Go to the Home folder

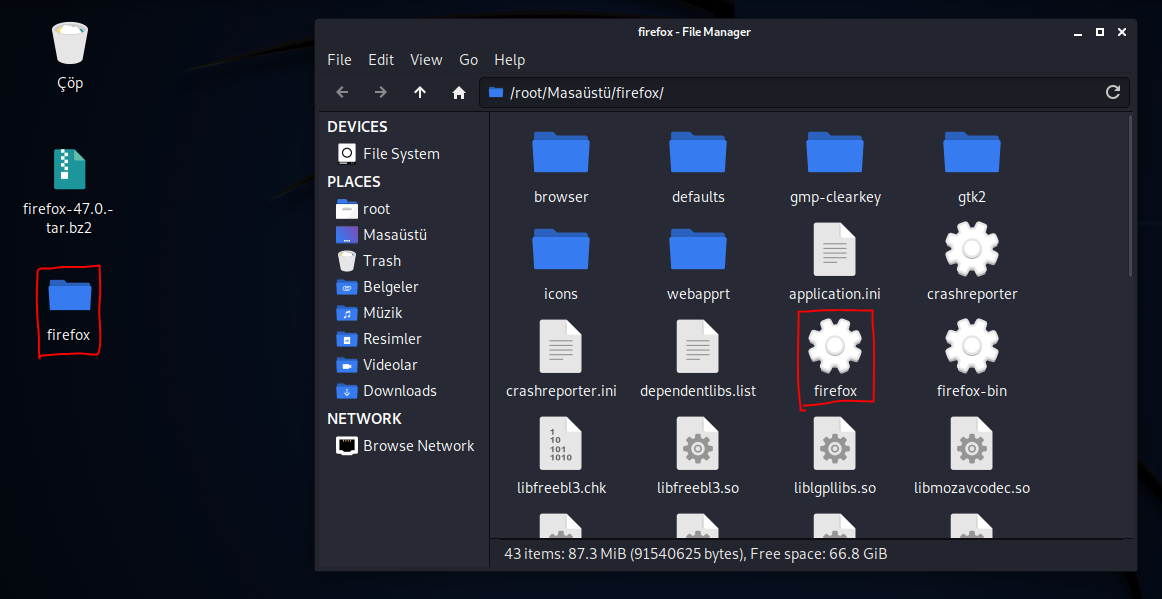click(x=459, y=93)
